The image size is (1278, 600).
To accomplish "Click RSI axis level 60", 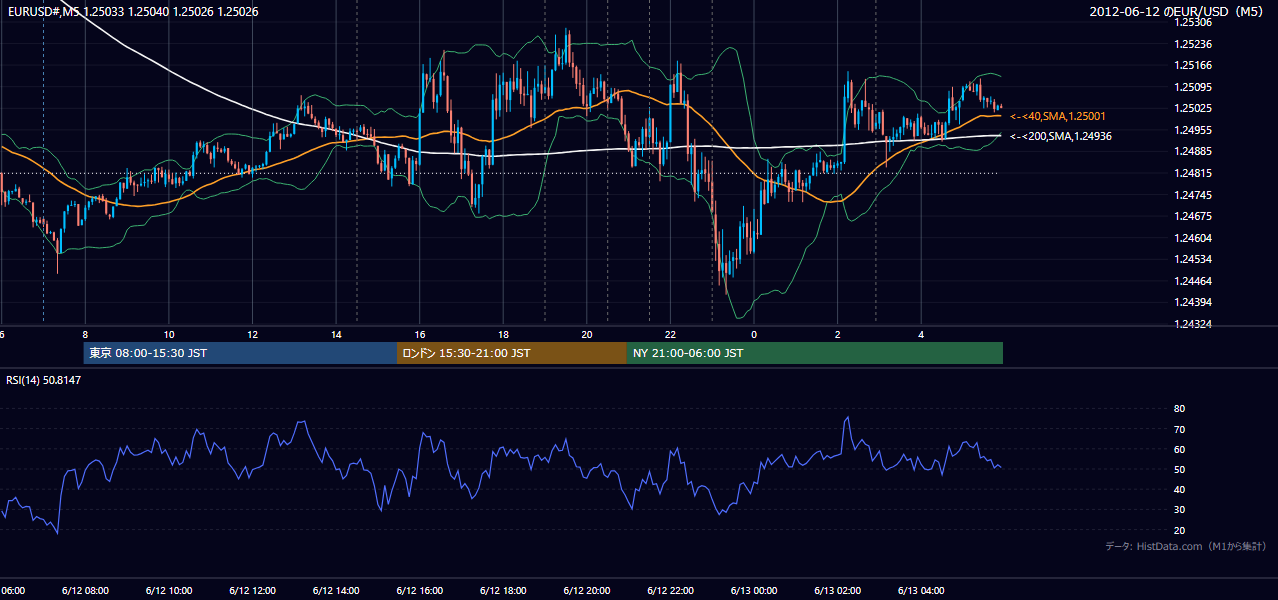I will point(1180,449).
